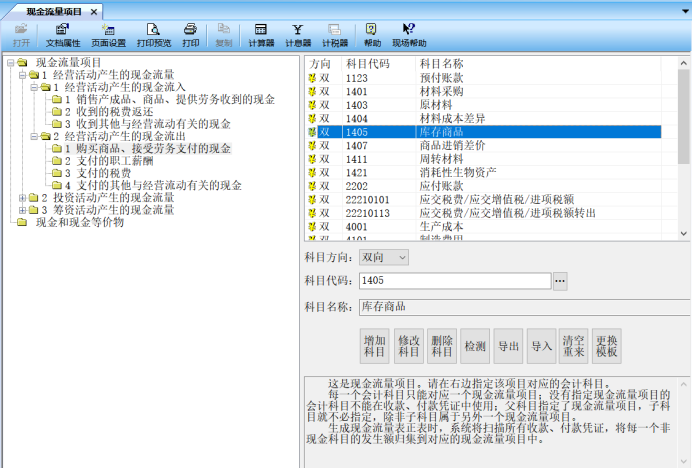Click the 增加科目 button
The width and height of the screenshot is (692, 468).
375,346
